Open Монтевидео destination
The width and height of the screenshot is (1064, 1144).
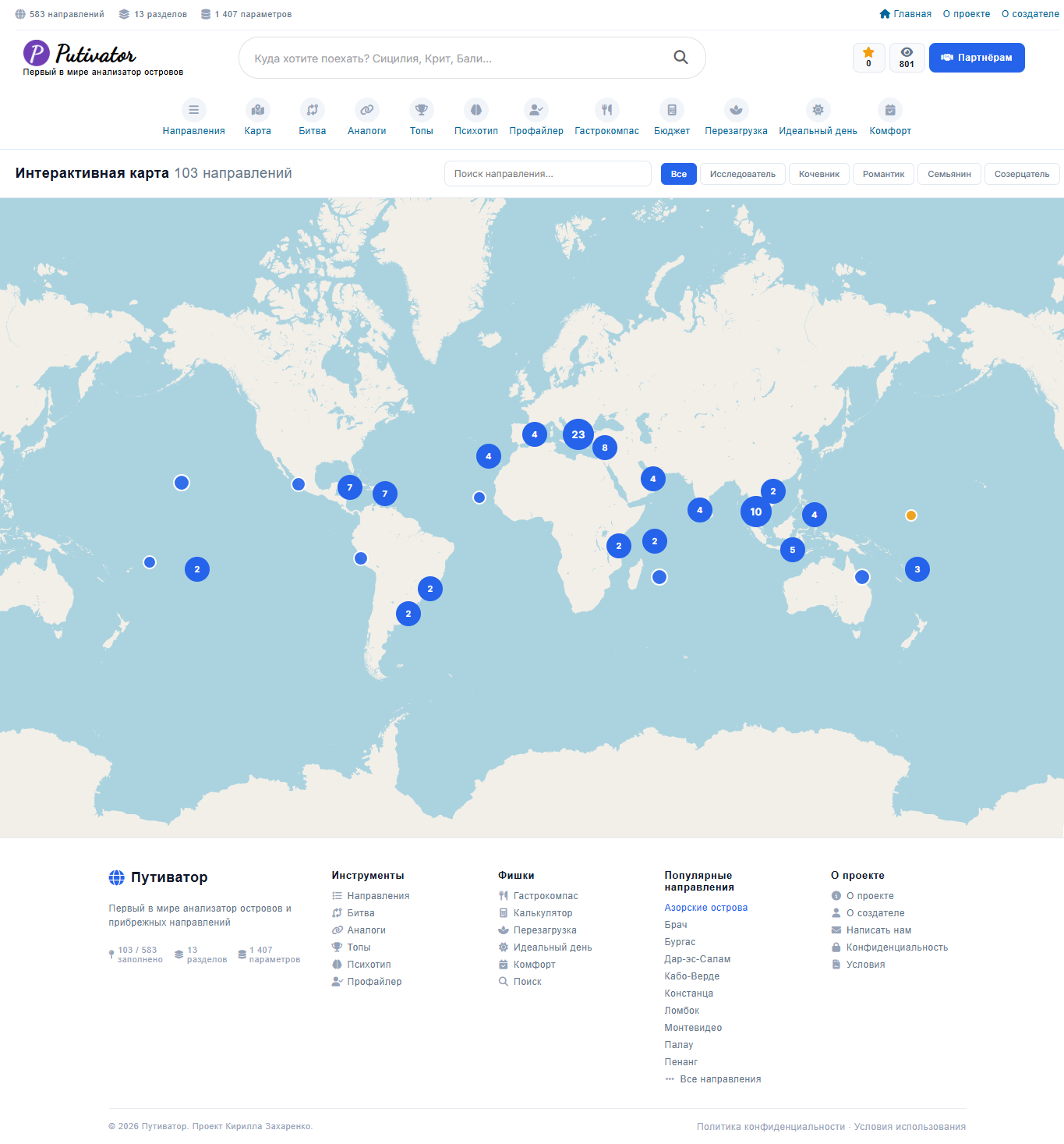[x=693, y=1028]
